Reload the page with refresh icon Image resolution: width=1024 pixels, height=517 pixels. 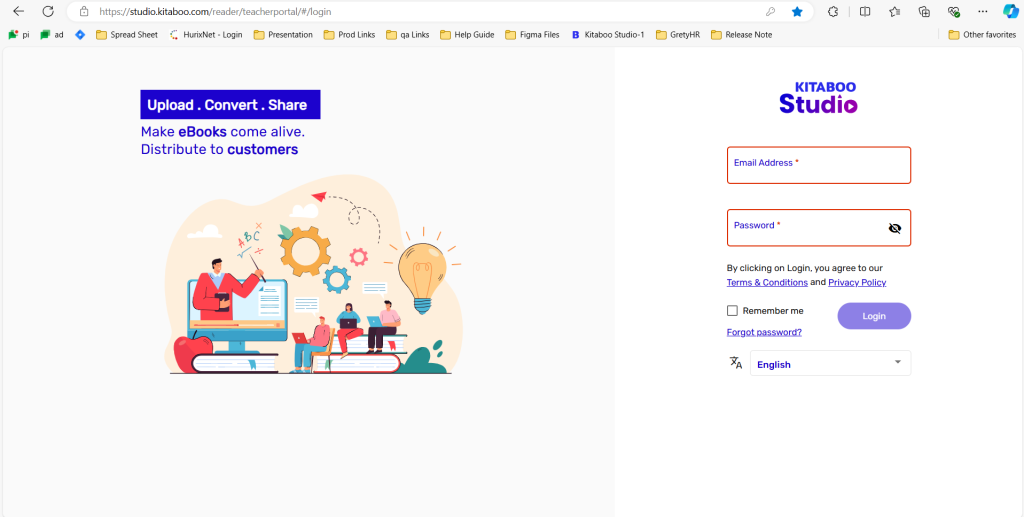(x=48, y=11)
